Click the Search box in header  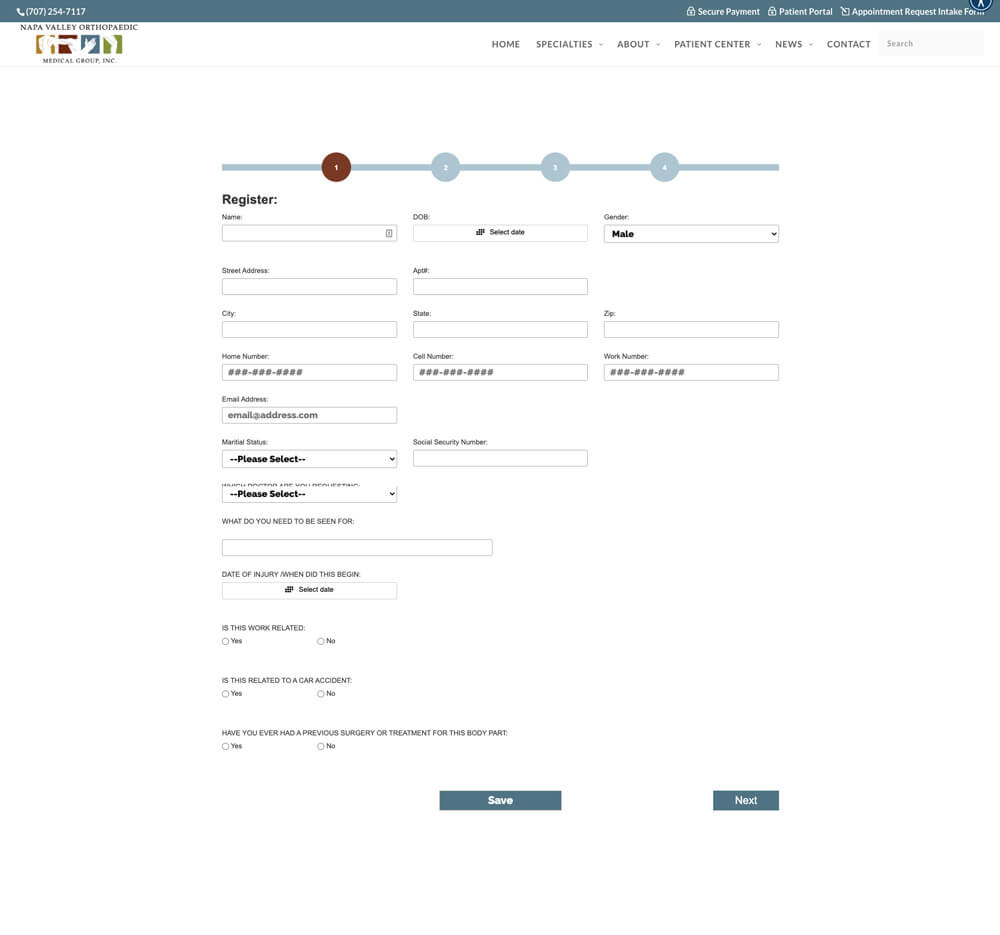931,43
